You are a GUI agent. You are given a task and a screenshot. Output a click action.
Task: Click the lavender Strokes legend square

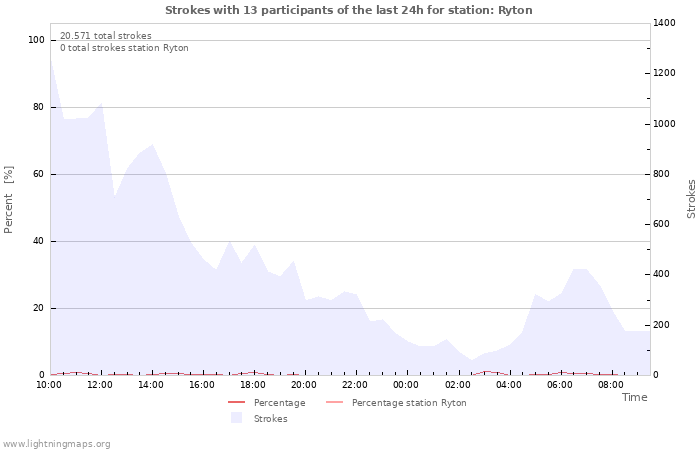click(236, 418)
